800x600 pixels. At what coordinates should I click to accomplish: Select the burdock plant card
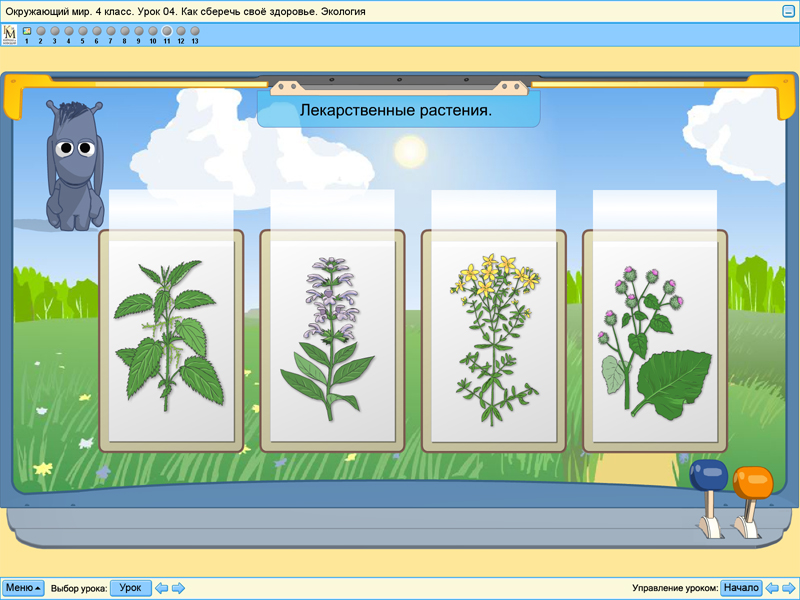coord(655,340)
